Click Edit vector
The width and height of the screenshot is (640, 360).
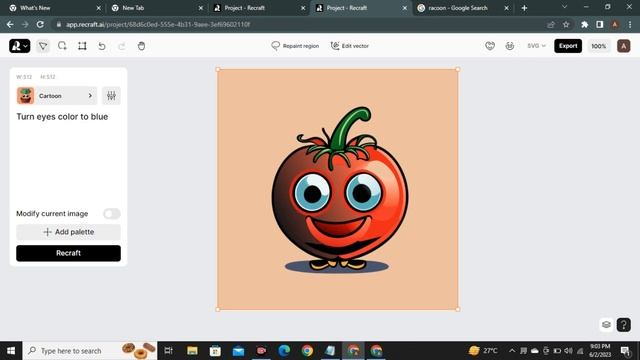pyautogui.click(x=350, y=46)
